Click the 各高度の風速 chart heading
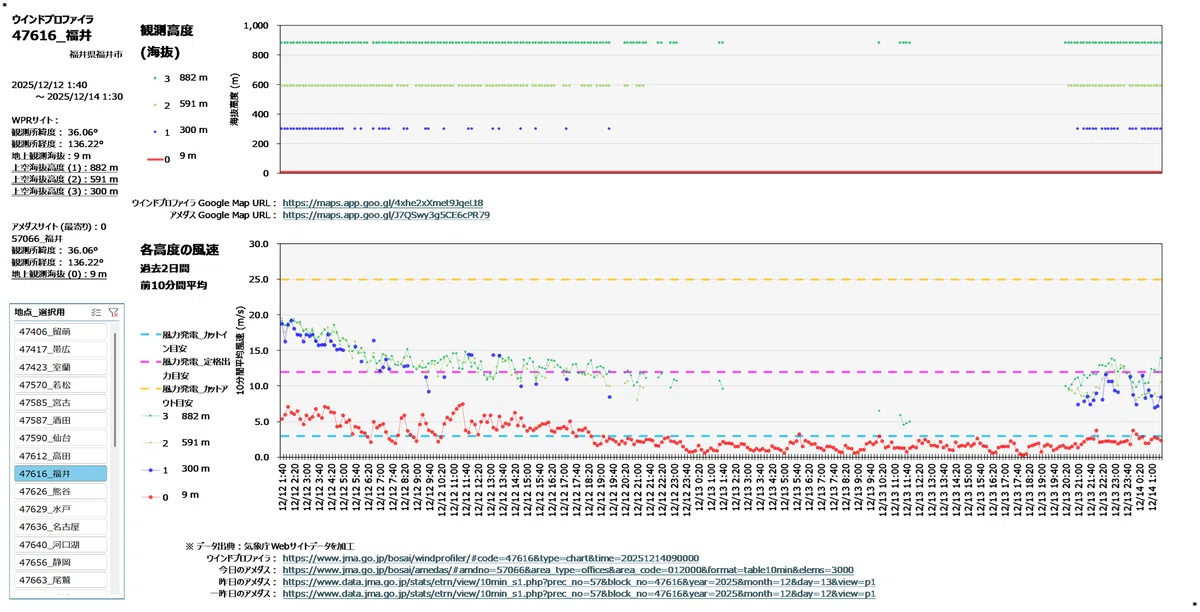The height and width of the screenshot is (612, 1200). click(x=179, y=250)
